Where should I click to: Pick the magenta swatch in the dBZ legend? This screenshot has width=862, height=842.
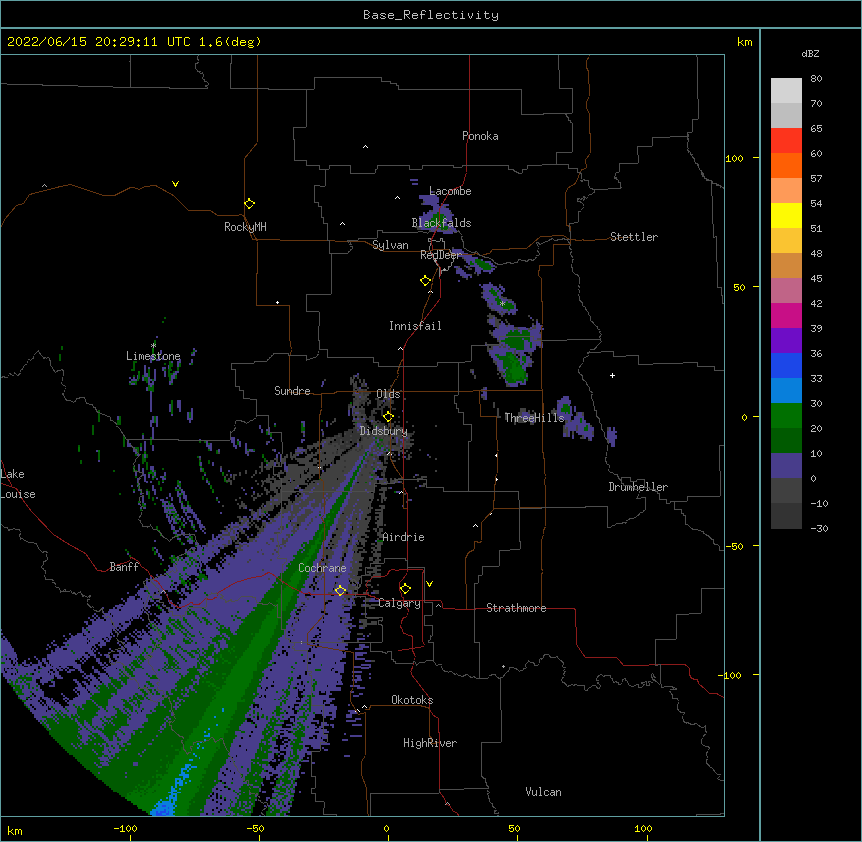[x=786, y=316]
